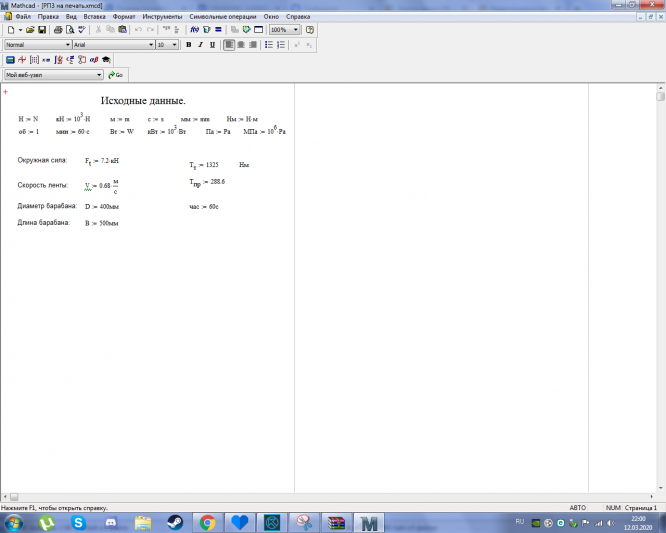
Task: Toggle right text alignment
Action: [x=253, y=45]
